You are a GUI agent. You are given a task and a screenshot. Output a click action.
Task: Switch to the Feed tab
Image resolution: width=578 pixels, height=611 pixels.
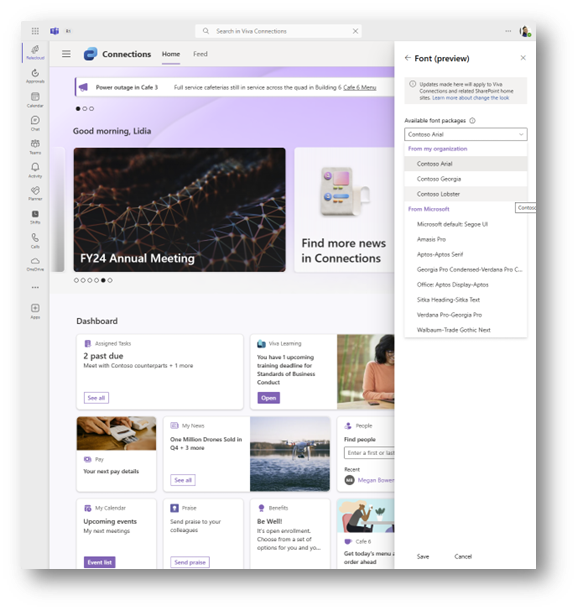point(200,54)
